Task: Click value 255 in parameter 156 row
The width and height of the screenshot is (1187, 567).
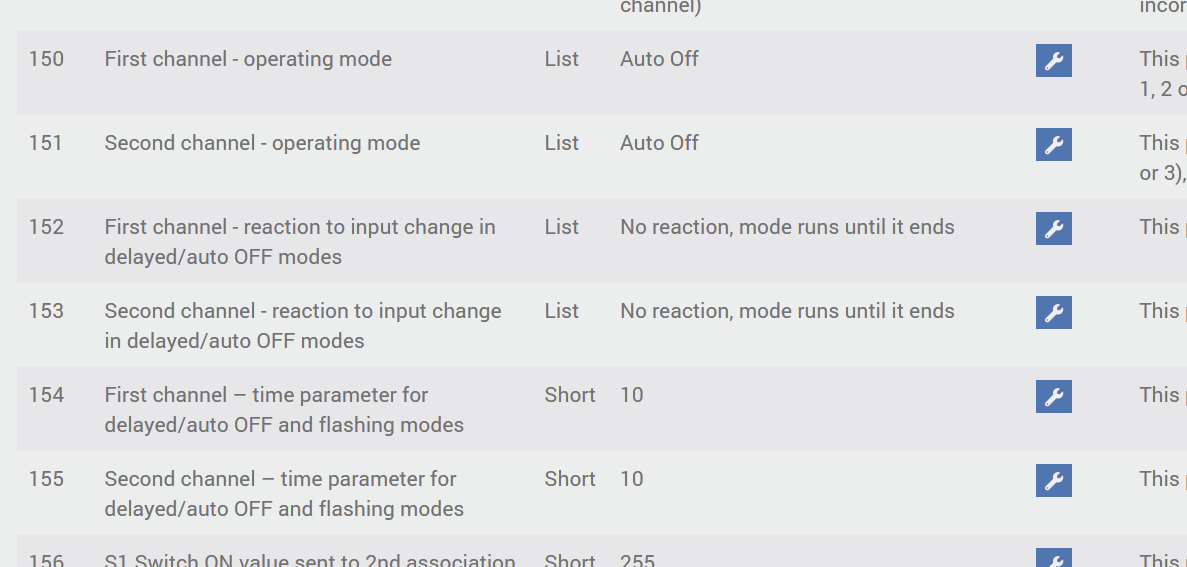Action: (637, 561)
